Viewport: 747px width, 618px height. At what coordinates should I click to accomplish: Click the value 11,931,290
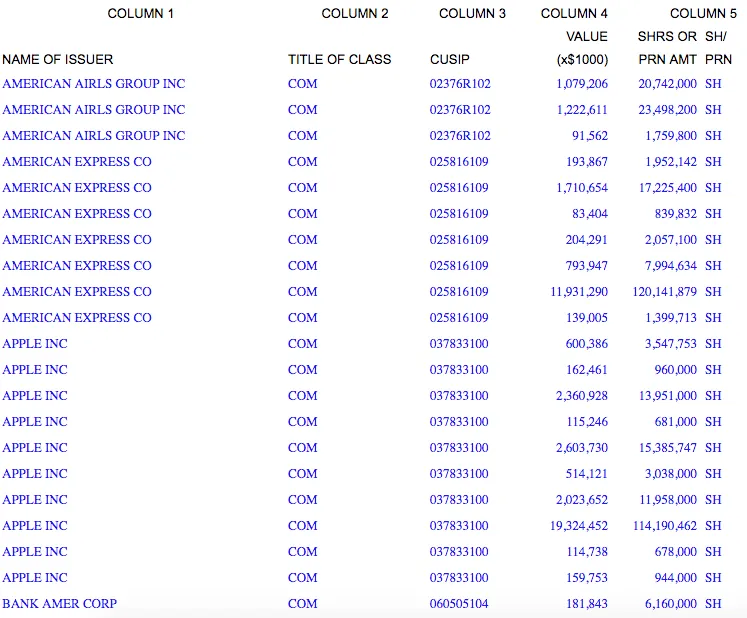tap(579, 292)
